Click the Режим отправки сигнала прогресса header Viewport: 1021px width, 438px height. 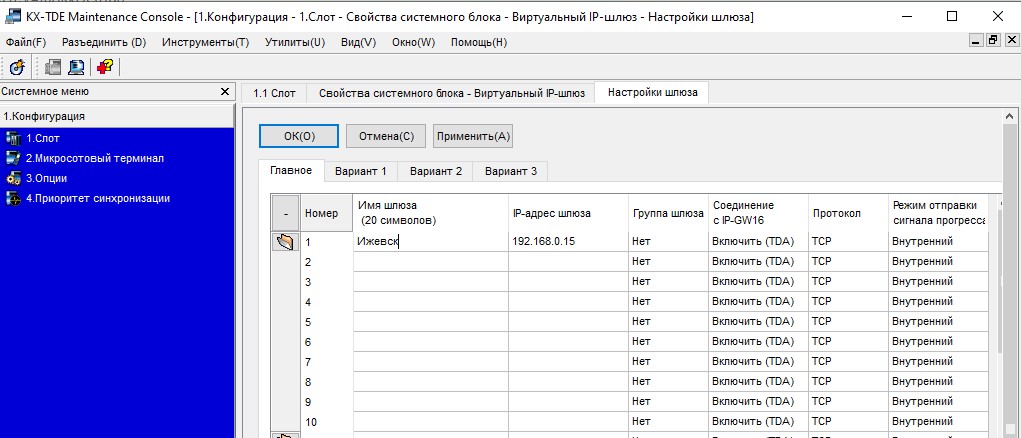938,213
